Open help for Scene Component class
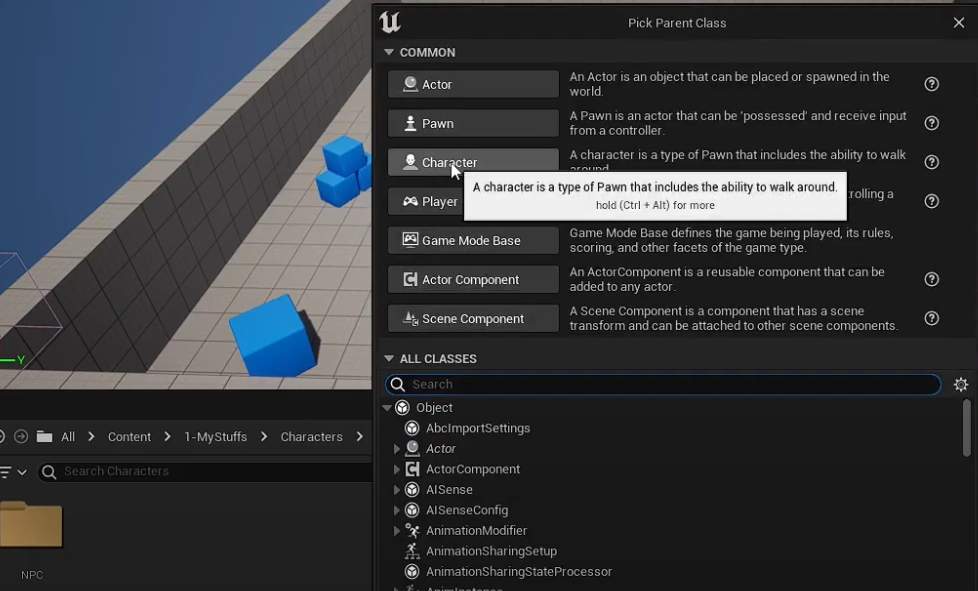The height and width of the screenshot is (591, 978). 931,319
